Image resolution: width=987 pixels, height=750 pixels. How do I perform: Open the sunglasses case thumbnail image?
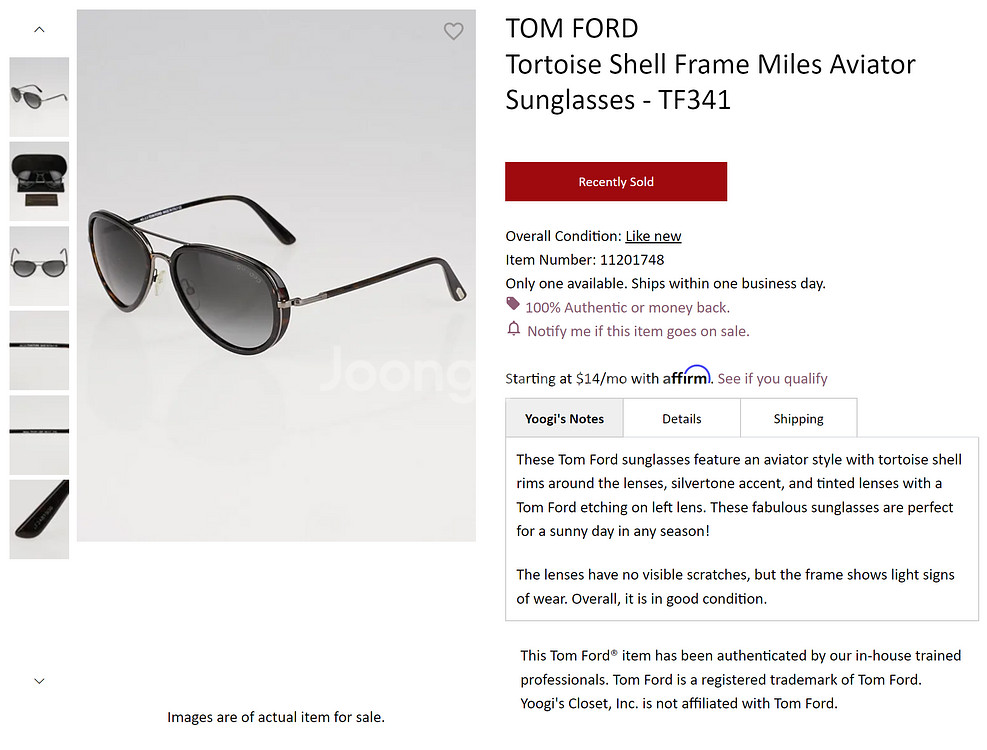(39, 181)
